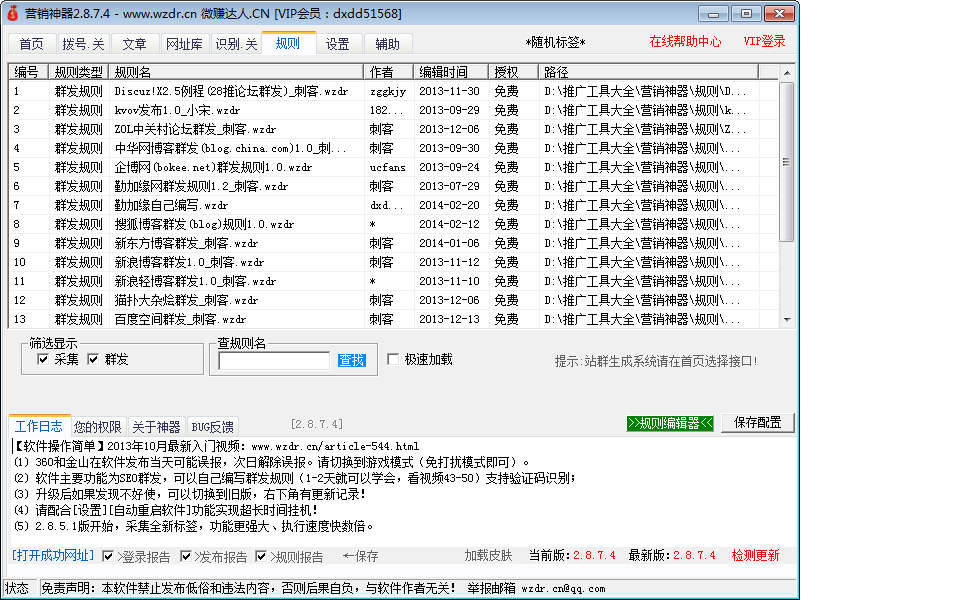Click the 识别.关 recognition icon
Screen dimensions: 960x600
[235, 43]
